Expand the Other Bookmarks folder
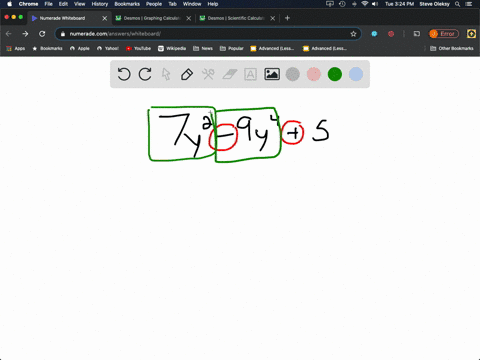The height and width of the screenshot is (360, 480). (x=452, y=48)
